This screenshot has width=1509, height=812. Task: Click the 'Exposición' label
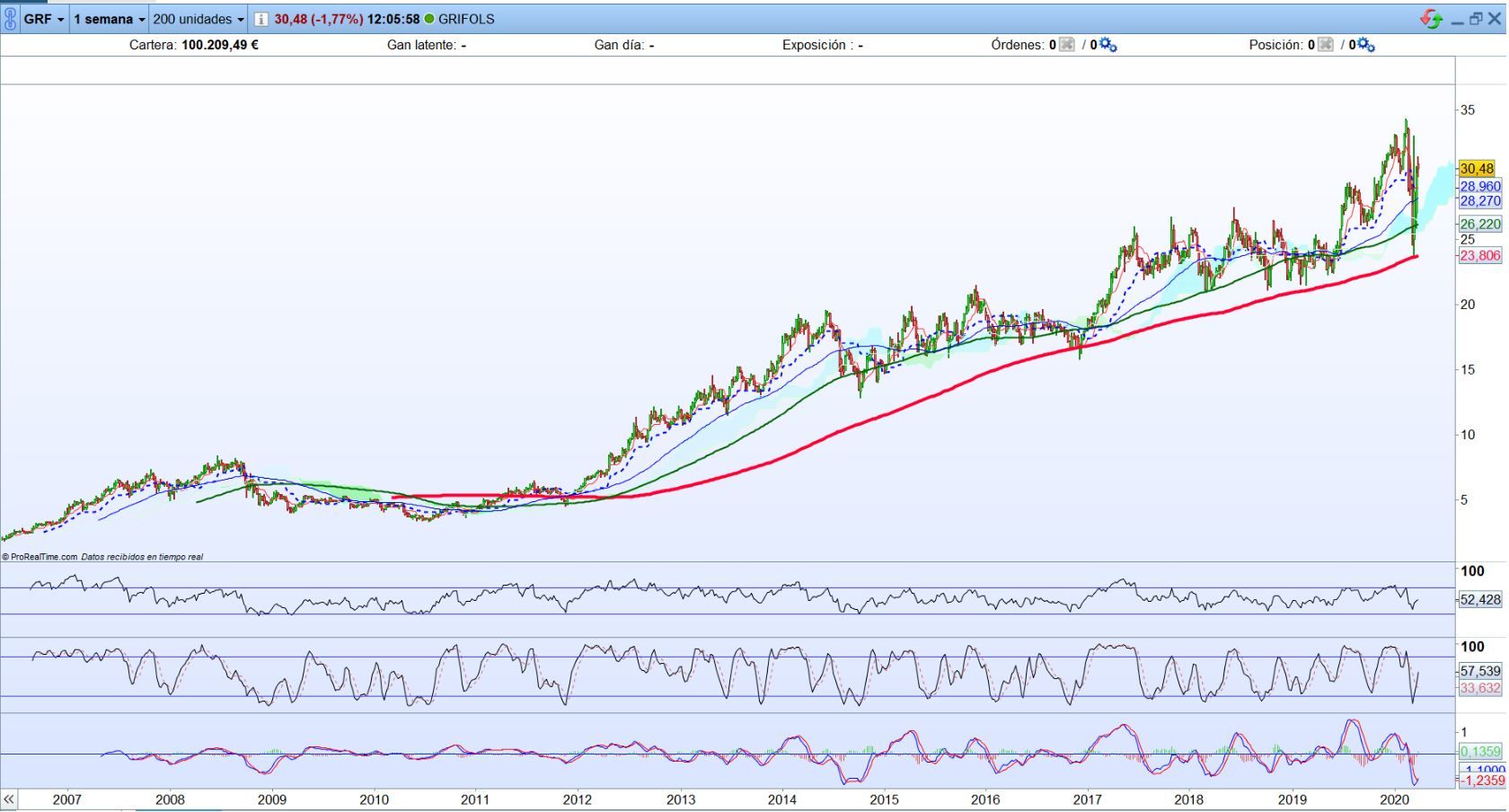(816, 45)
